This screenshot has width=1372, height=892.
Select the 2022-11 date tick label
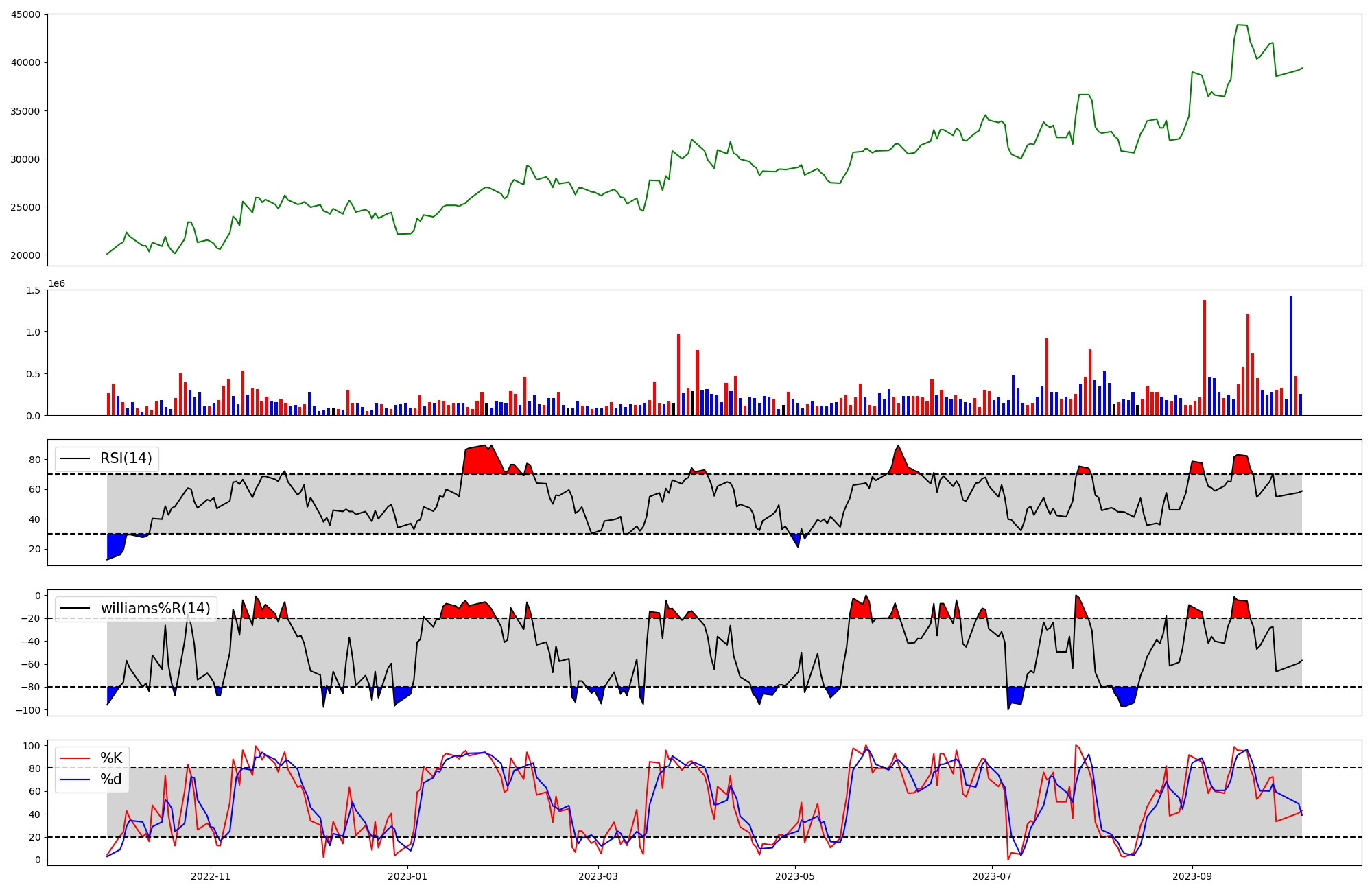[211, 876]
